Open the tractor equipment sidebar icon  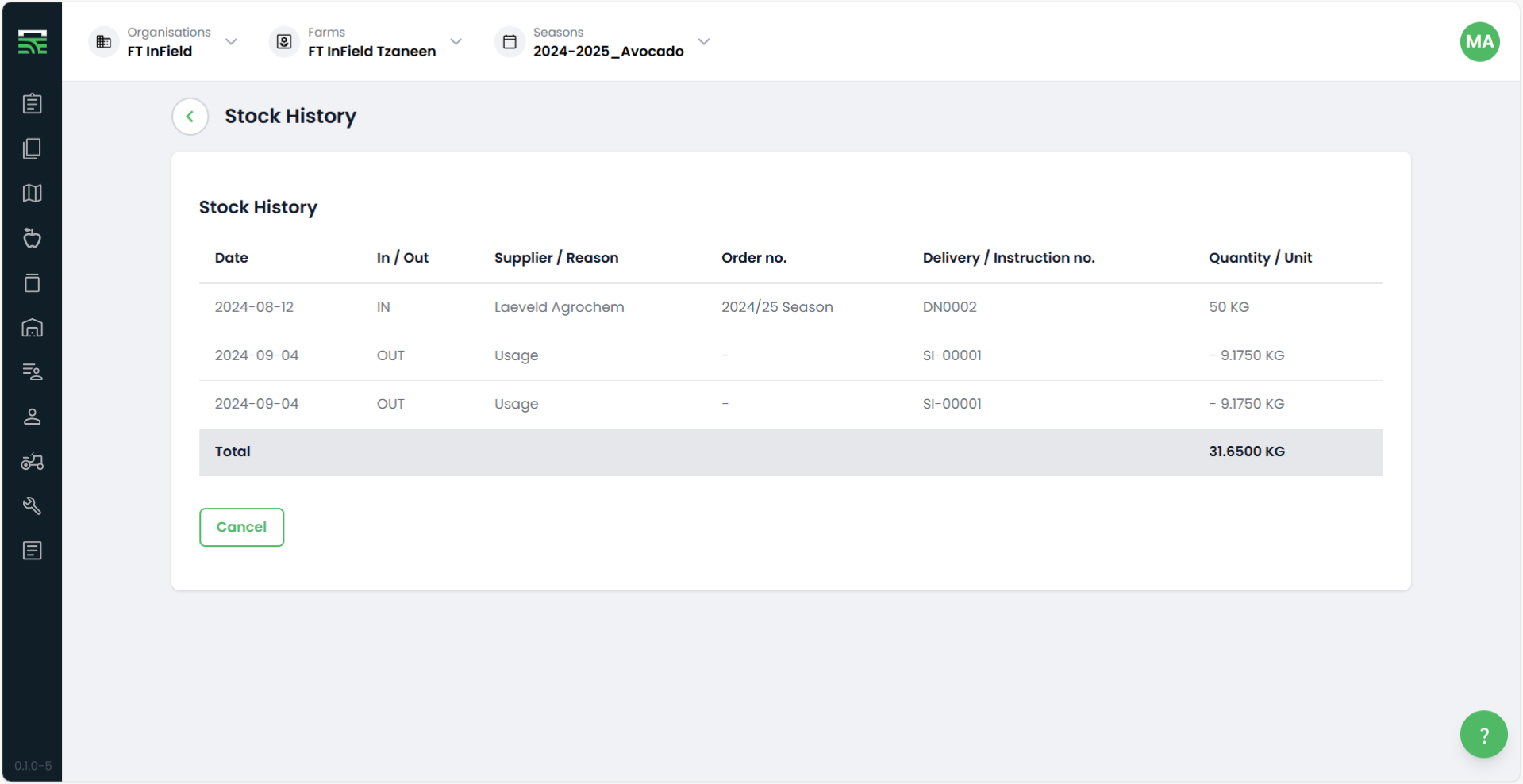point(33,462)
